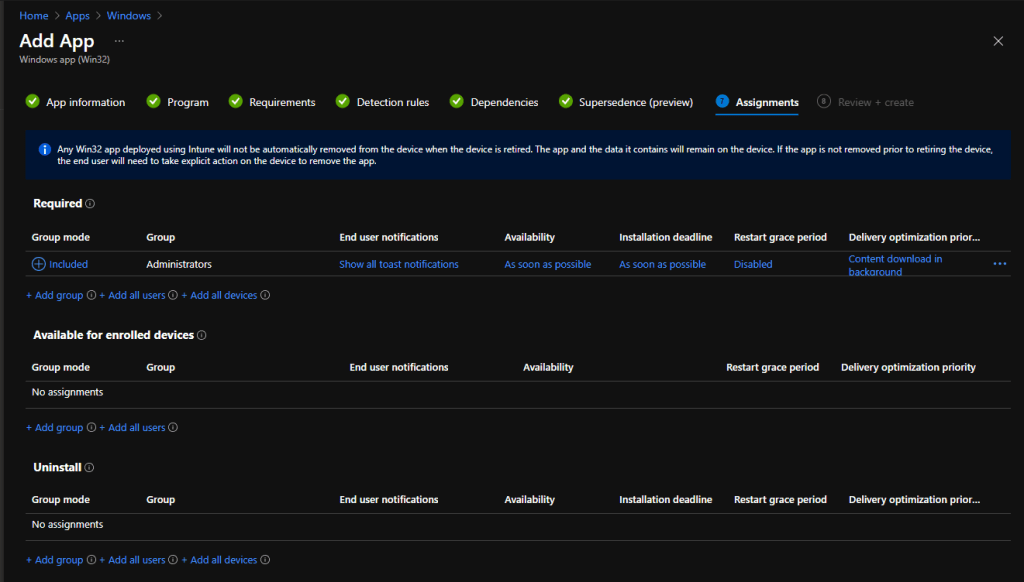The height and width of the screenshot is (582, 1024).
Task: Click Add group under Required section
Action: (x=54, y=295)
